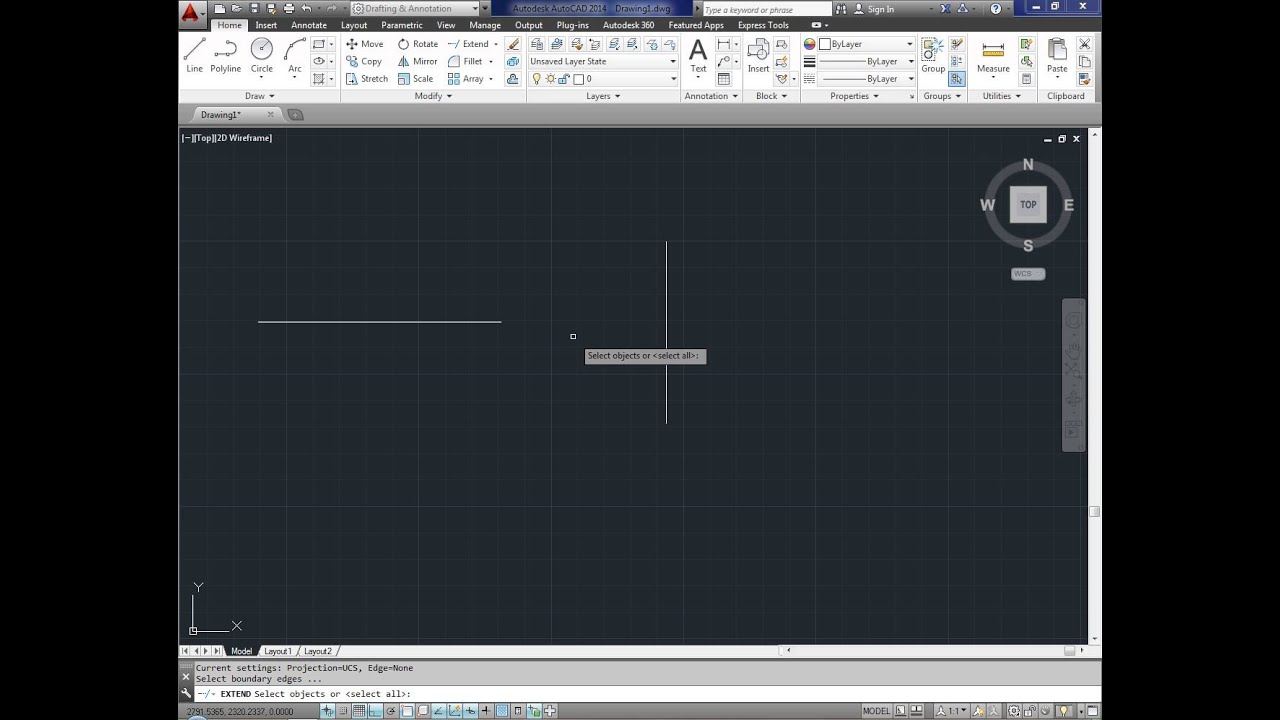Screen dimensions: 1280x720
Task: Click the Layer Properties icon
Action: (536, 44)
